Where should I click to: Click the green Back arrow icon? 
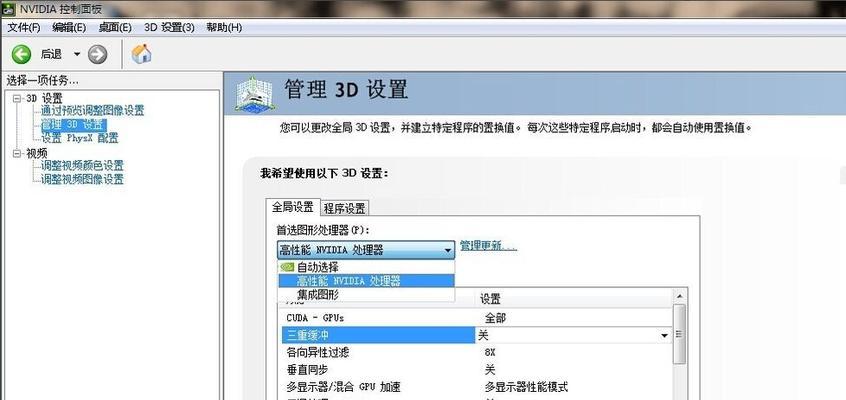point(22,54)
